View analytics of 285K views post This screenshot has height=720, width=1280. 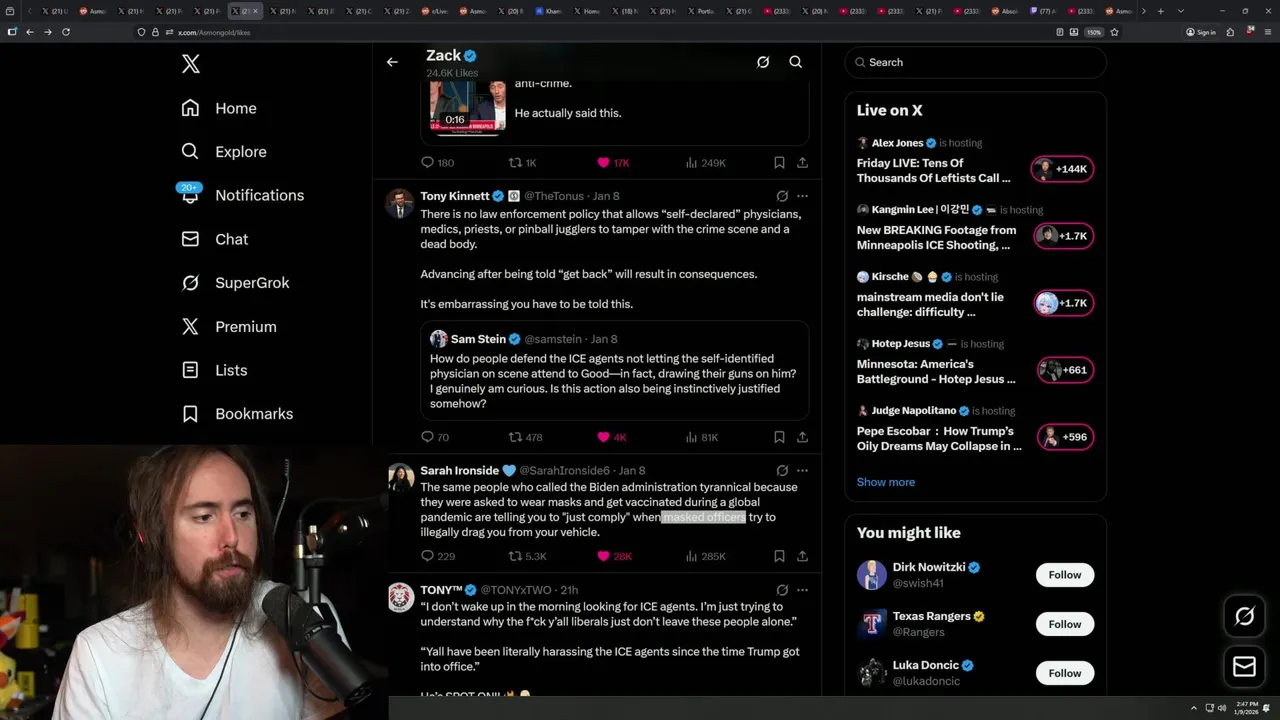click(x=706, y=556)
